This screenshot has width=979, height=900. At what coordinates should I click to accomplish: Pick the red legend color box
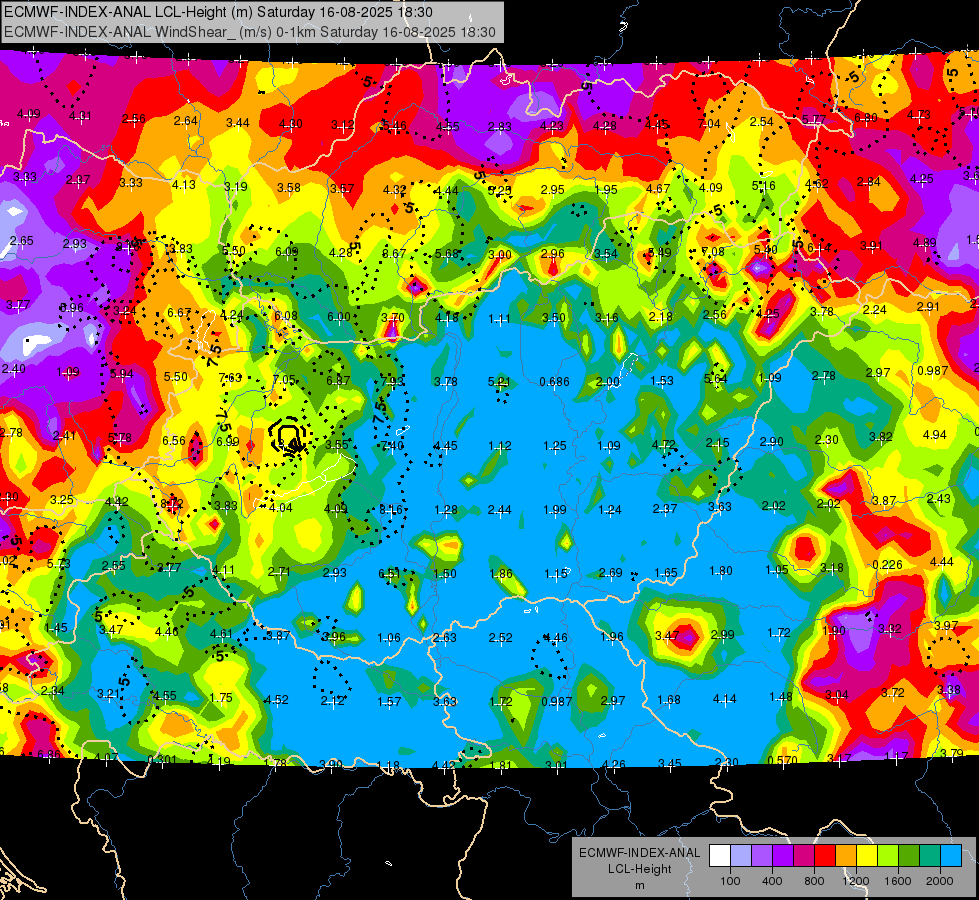point(825,855)
